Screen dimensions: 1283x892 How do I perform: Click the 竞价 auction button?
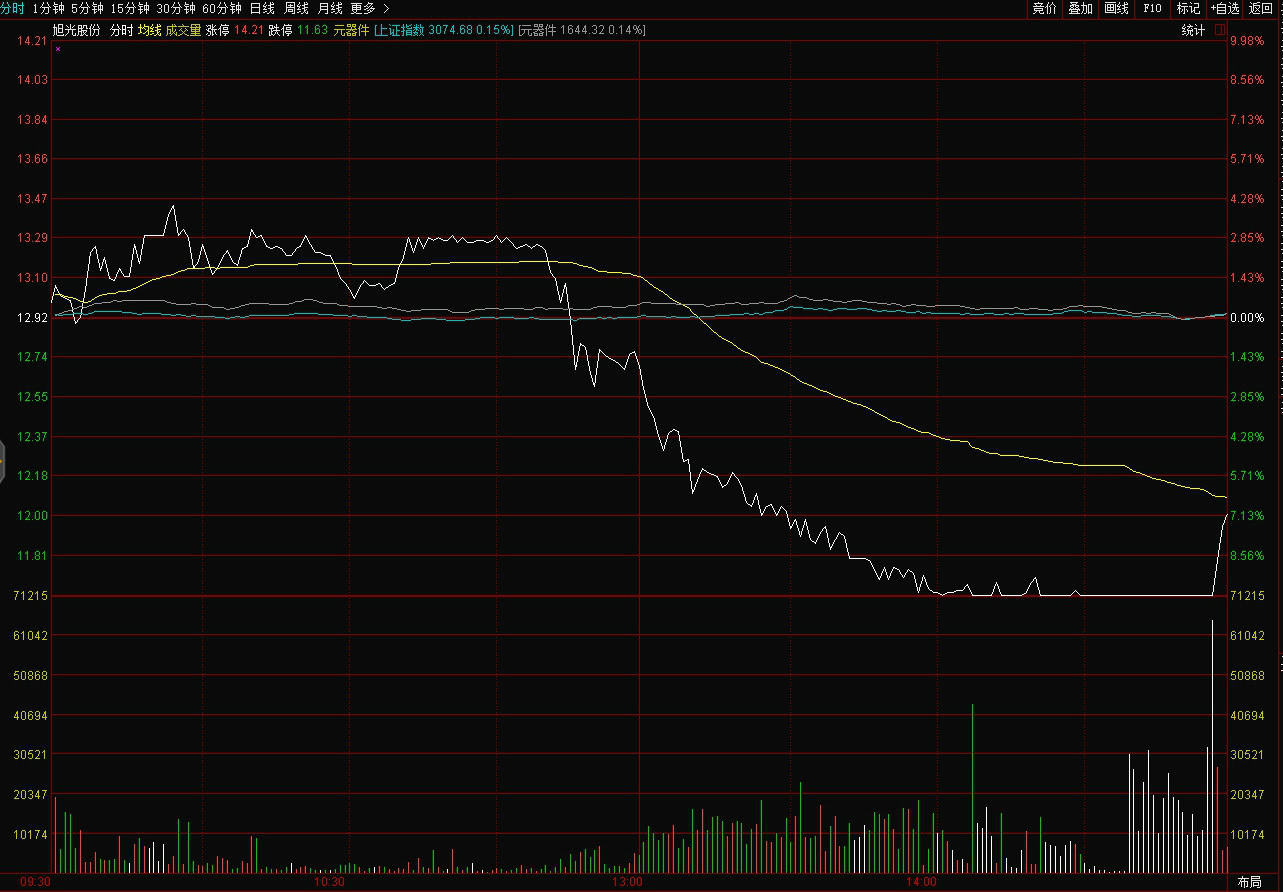pos(1044,8)
